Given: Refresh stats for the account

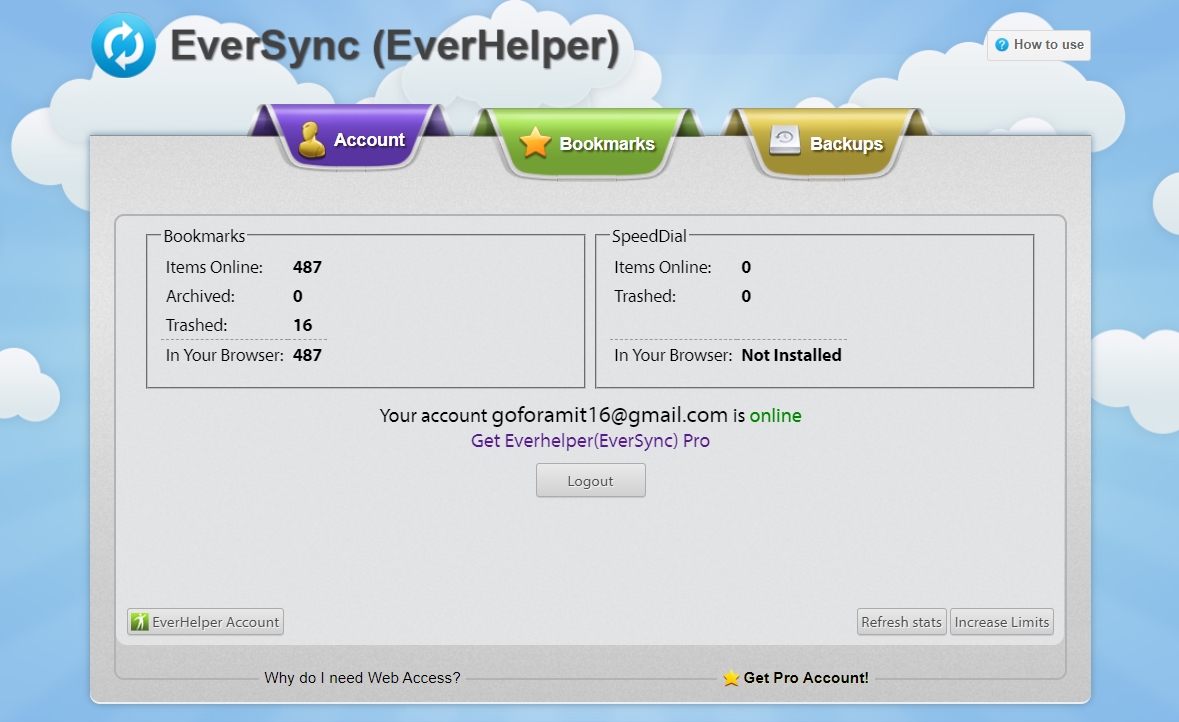Looking at the screenshot, I should [902, 622].
